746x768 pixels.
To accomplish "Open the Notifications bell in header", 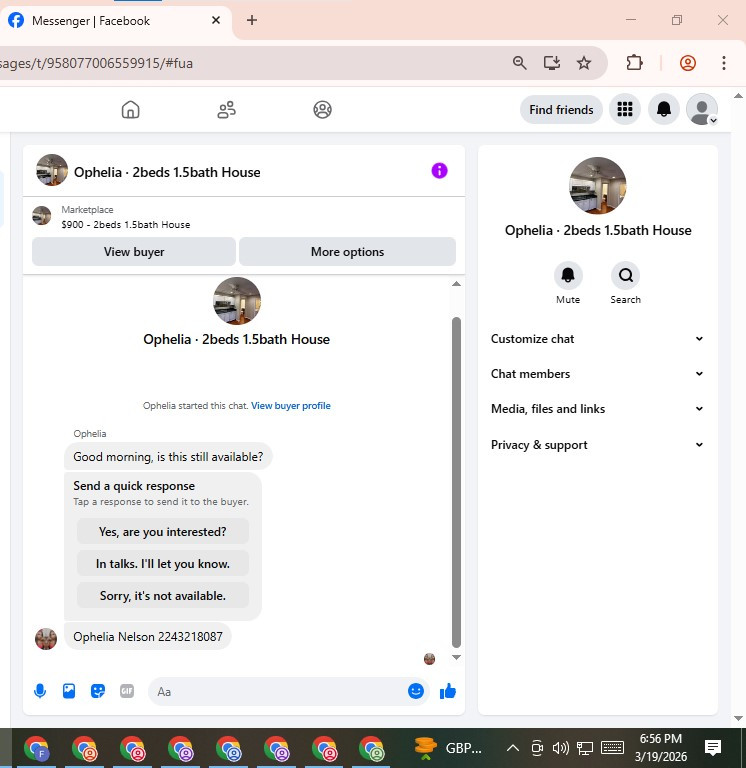I will (x=664, y=109).
